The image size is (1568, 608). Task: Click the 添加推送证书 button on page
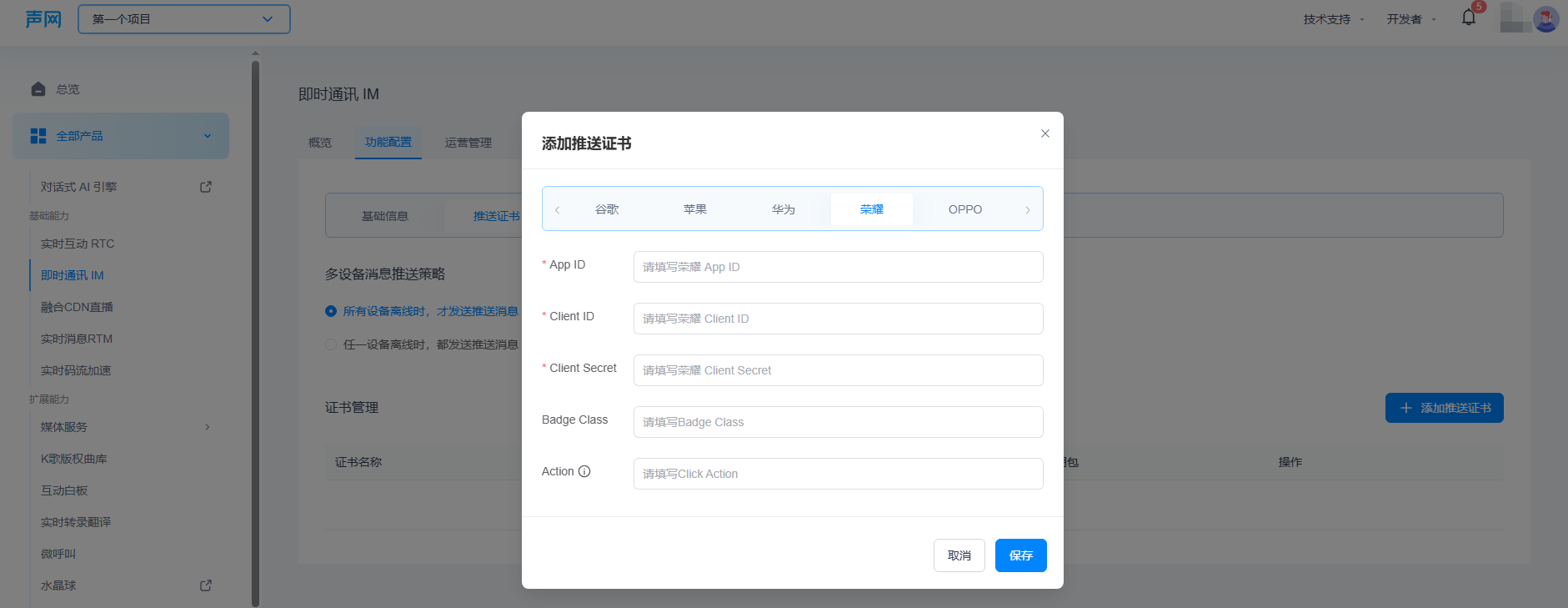(1445, 408)
